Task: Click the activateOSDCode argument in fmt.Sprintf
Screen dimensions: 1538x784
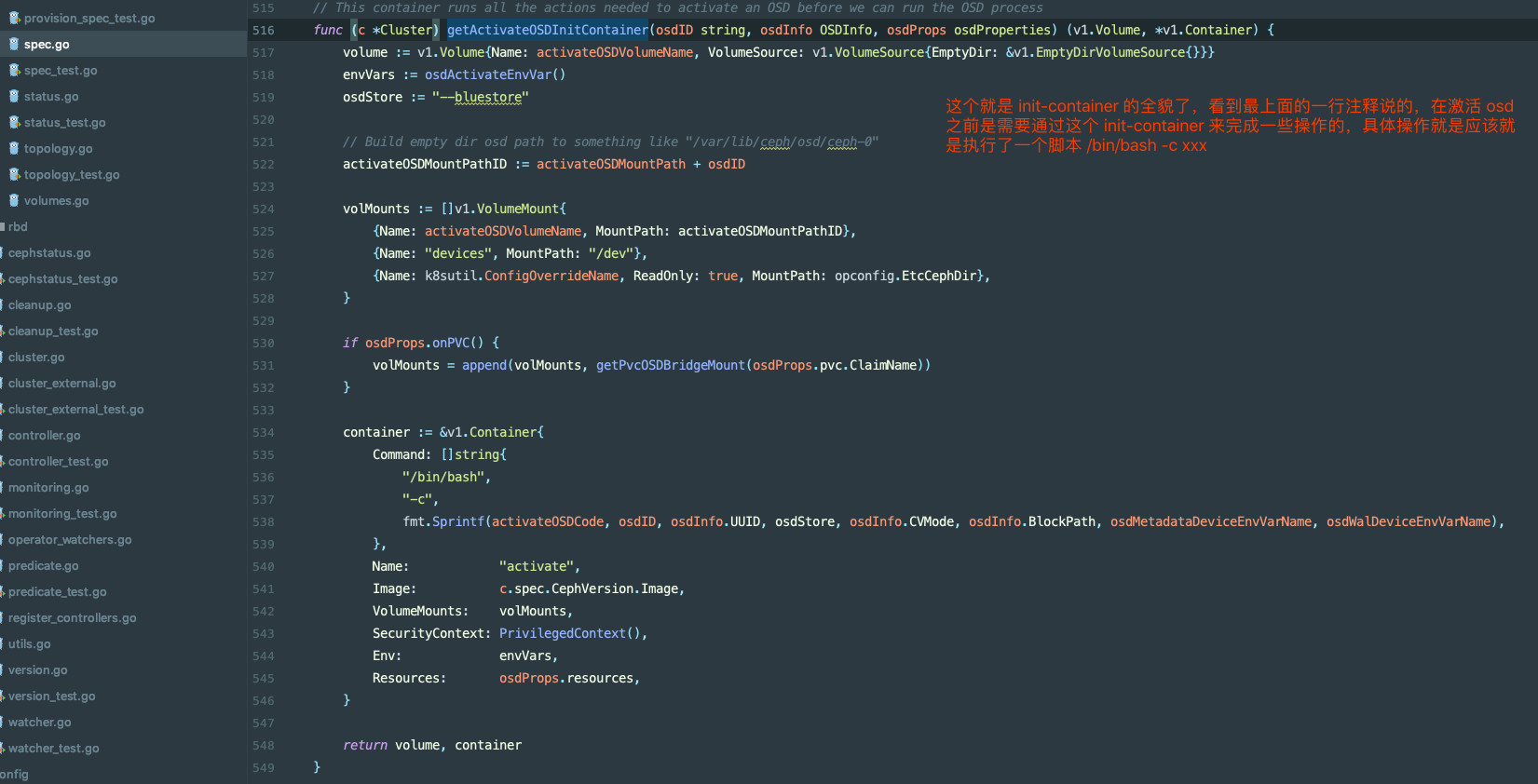Action: coord(548,521)
